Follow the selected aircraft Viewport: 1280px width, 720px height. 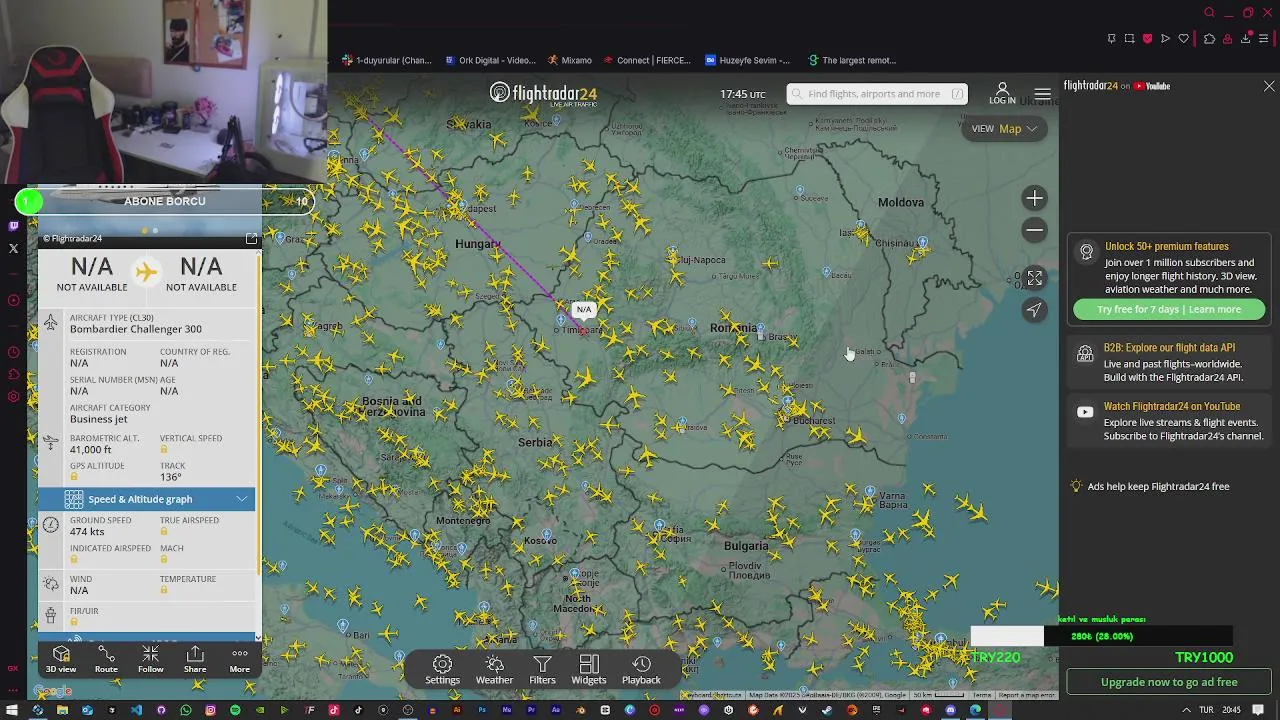click(x=150, y=659)
